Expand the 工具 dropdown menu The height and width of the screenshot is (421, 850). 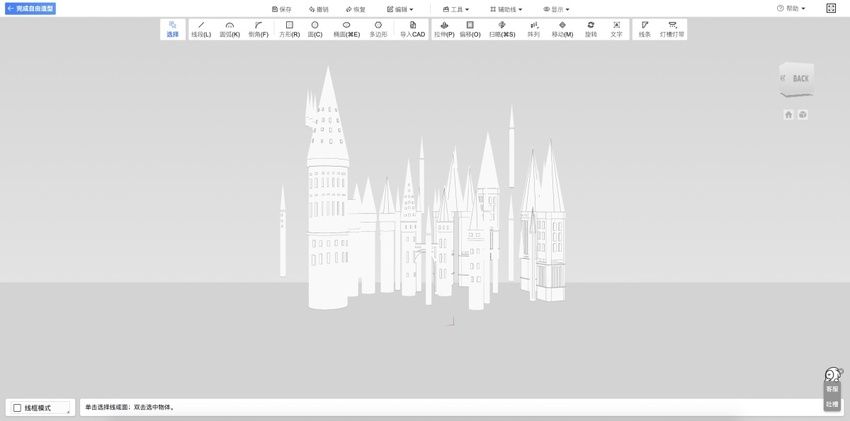(456, 9)
